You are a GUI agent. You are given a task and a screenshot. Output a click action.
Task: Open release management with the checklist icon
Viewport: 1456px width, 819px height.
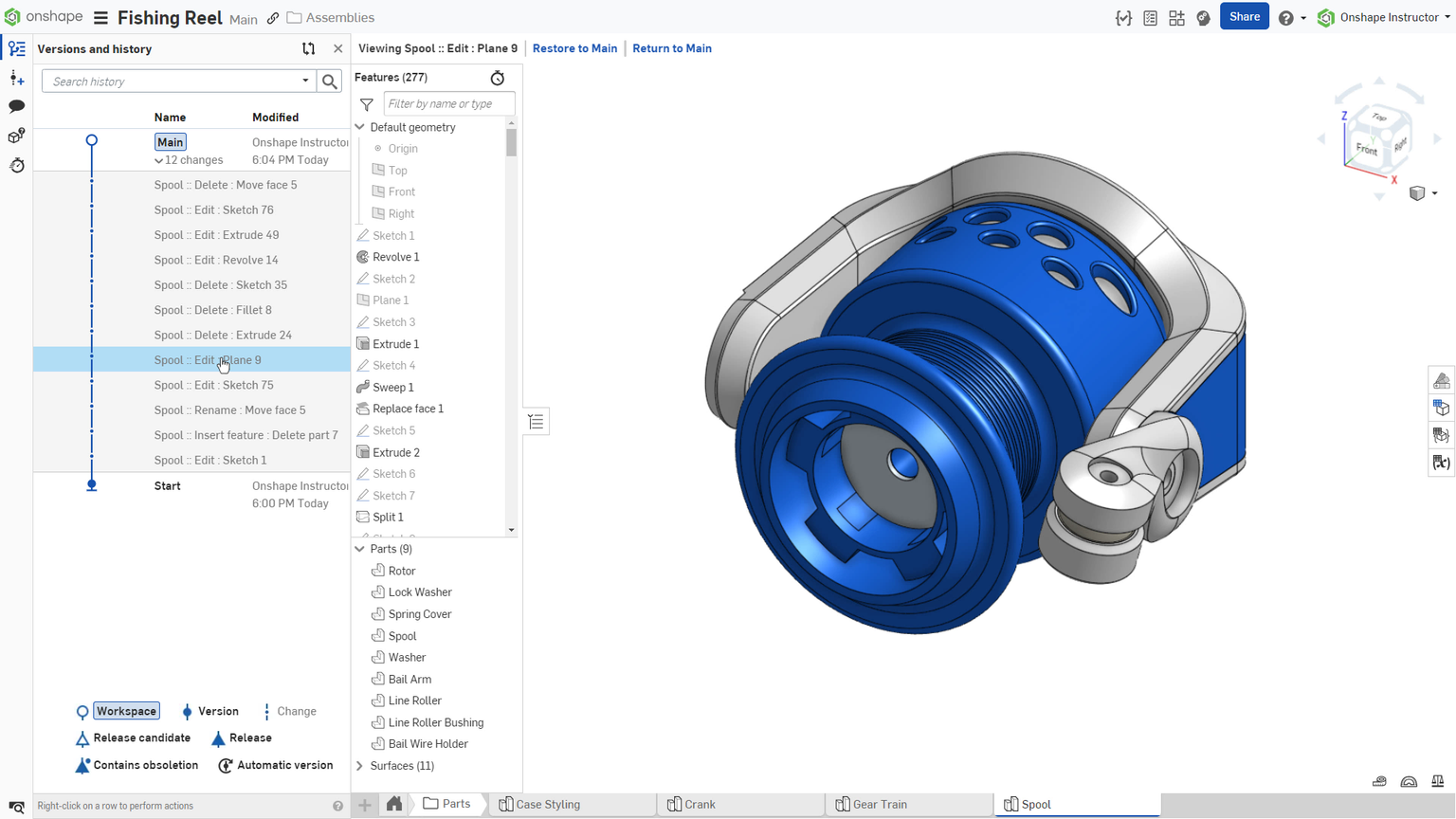coord(1150,16)
